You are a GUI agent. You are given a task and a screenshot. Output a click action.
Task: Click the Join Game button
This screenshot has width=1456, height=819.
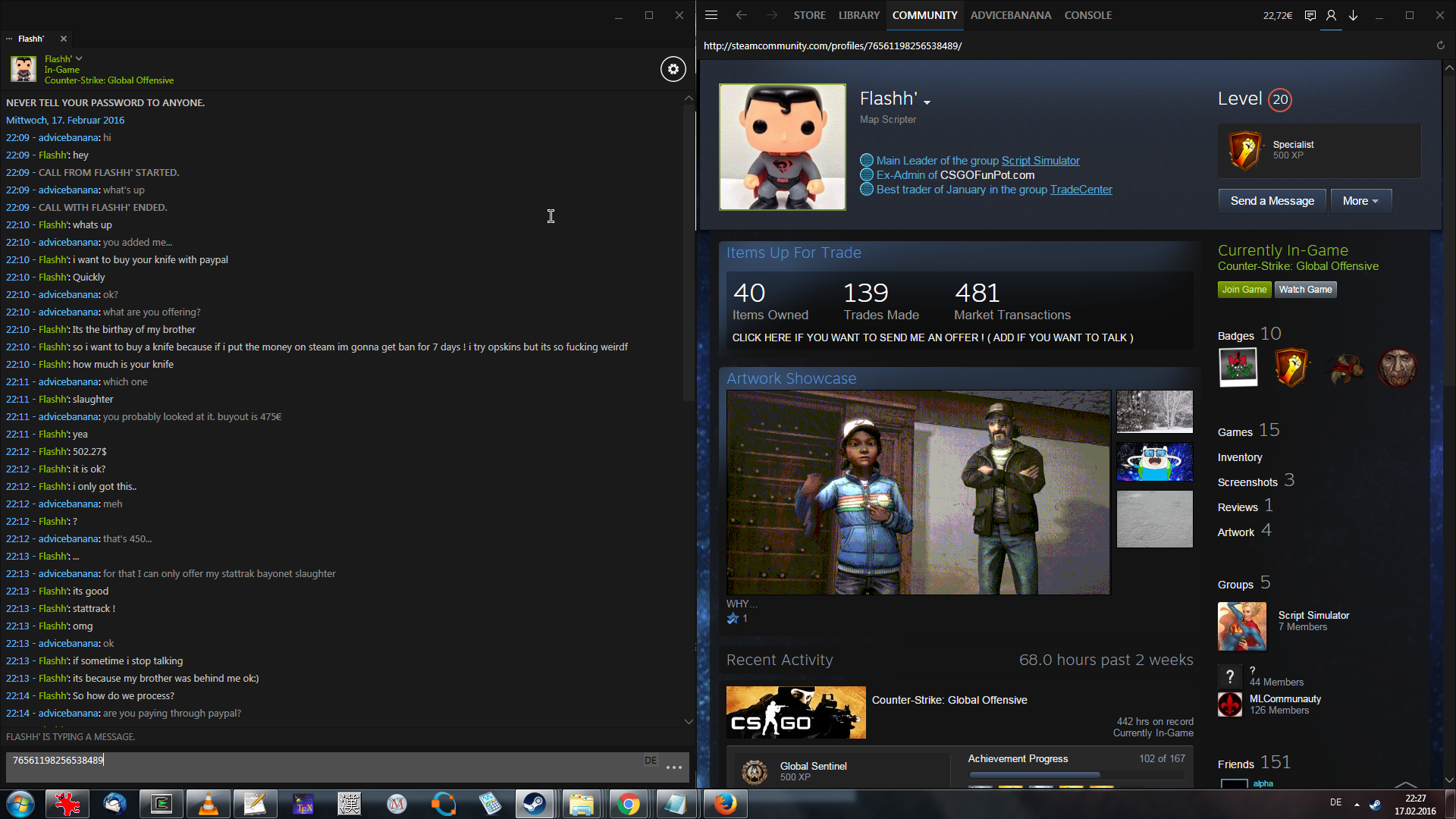click(1244, 290)
